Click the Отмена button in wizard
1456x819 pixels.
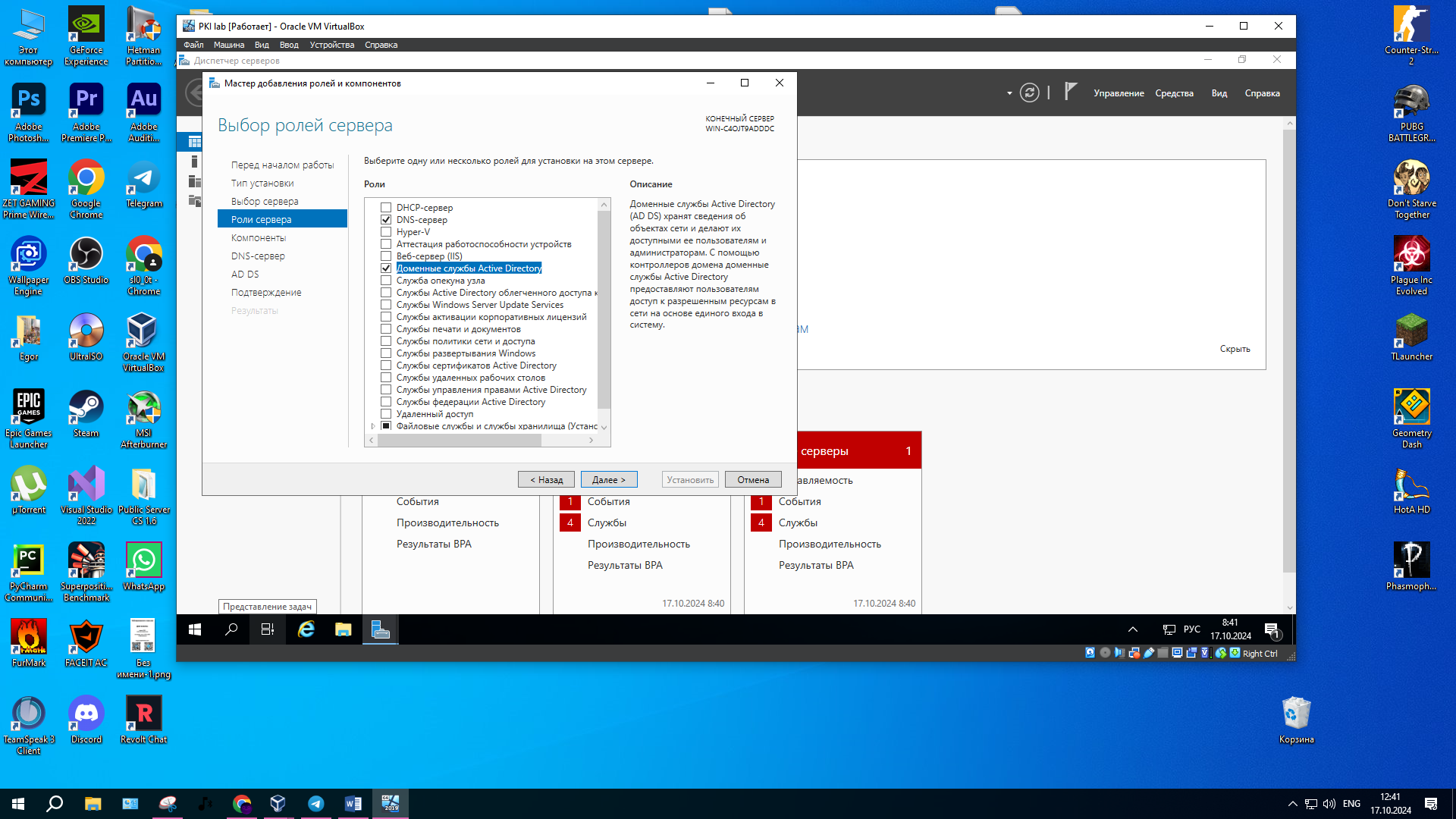click(x=753, y=480)
